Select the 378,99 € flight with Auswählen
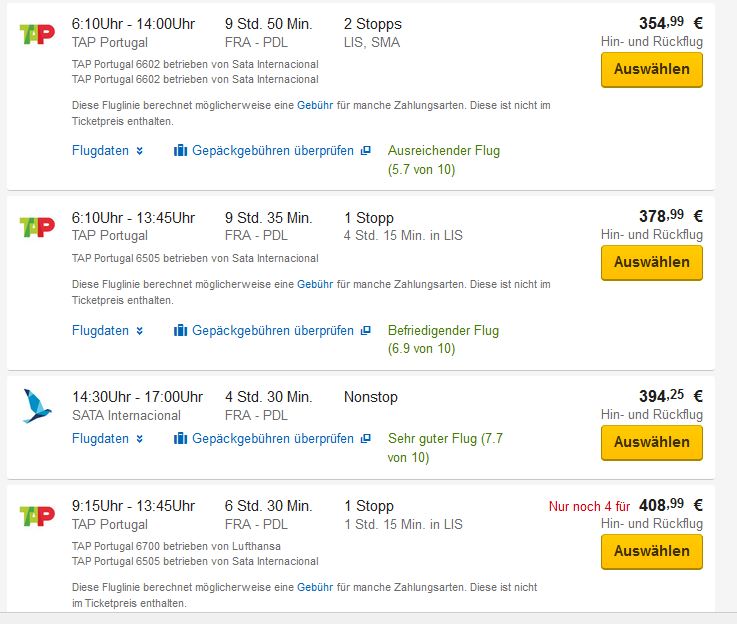This screenshot has height=624, width=737. click(x=651, y=263)
